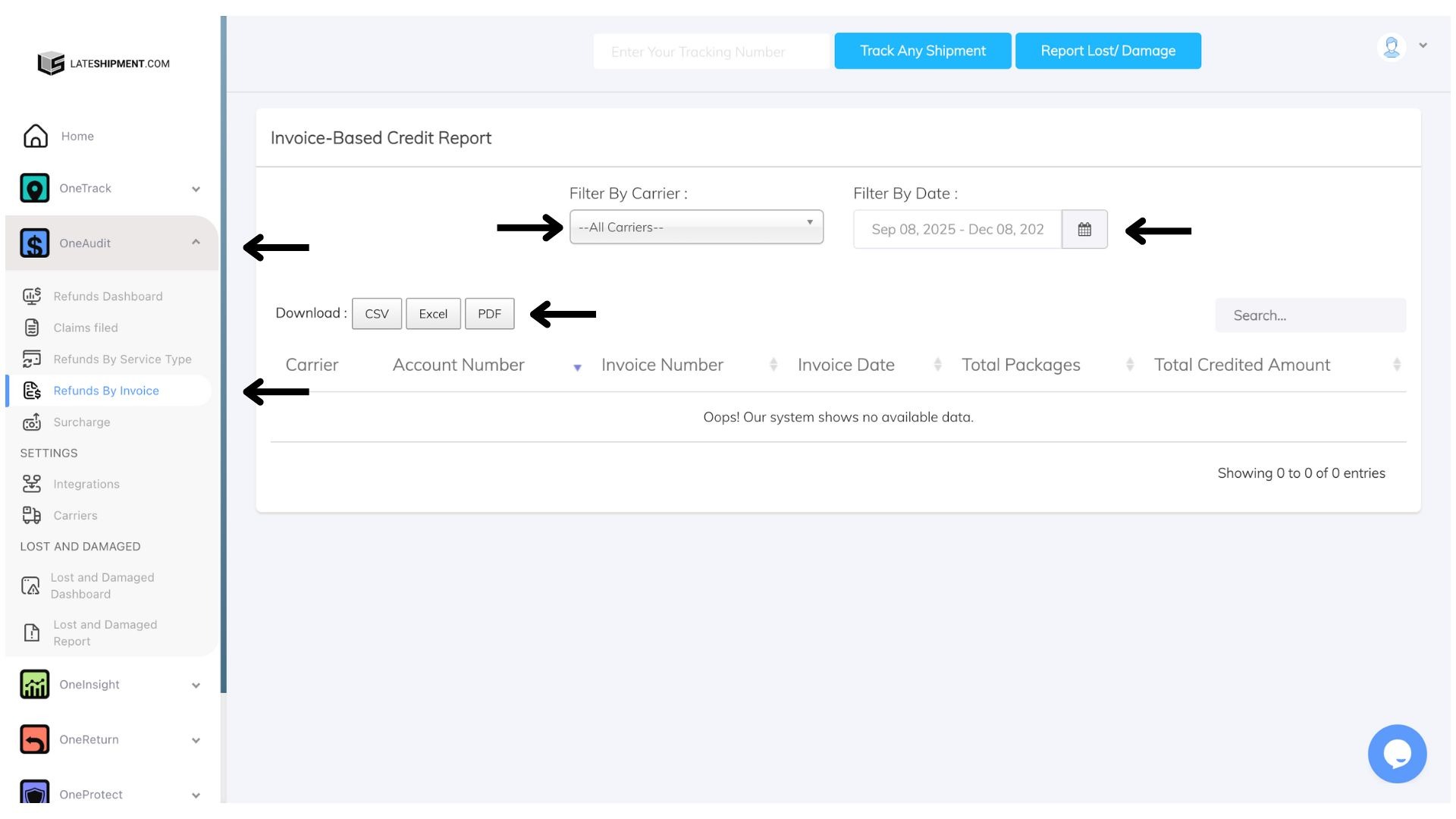Click the OneInsight chart icon

point(35,685)
